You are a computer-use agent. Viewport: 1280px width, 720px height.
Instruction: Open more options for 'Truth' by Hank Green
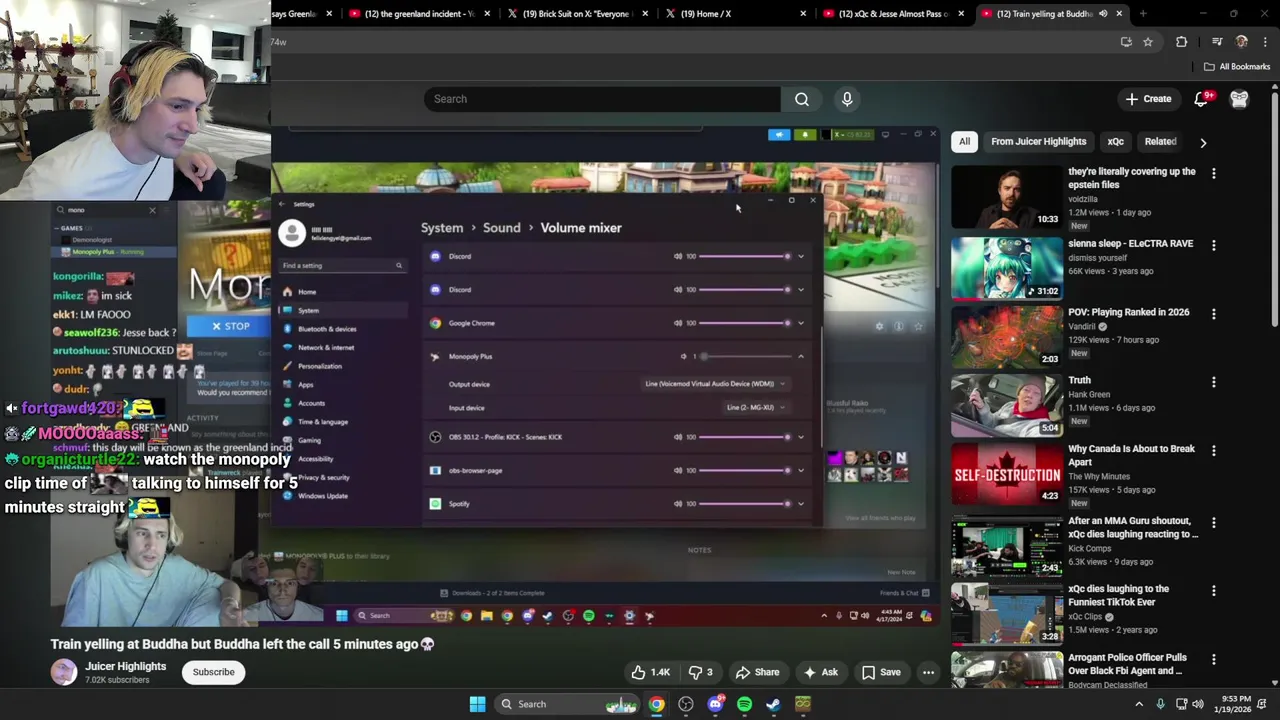click(x=1213, y=382)
